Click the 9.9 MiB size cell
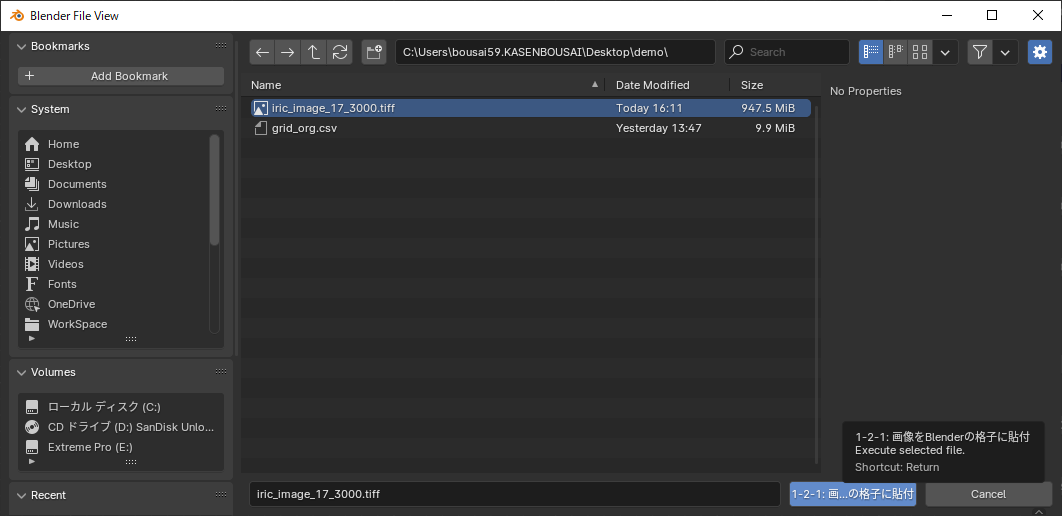This screenshot has height=516, width=1062. (775, 128)
